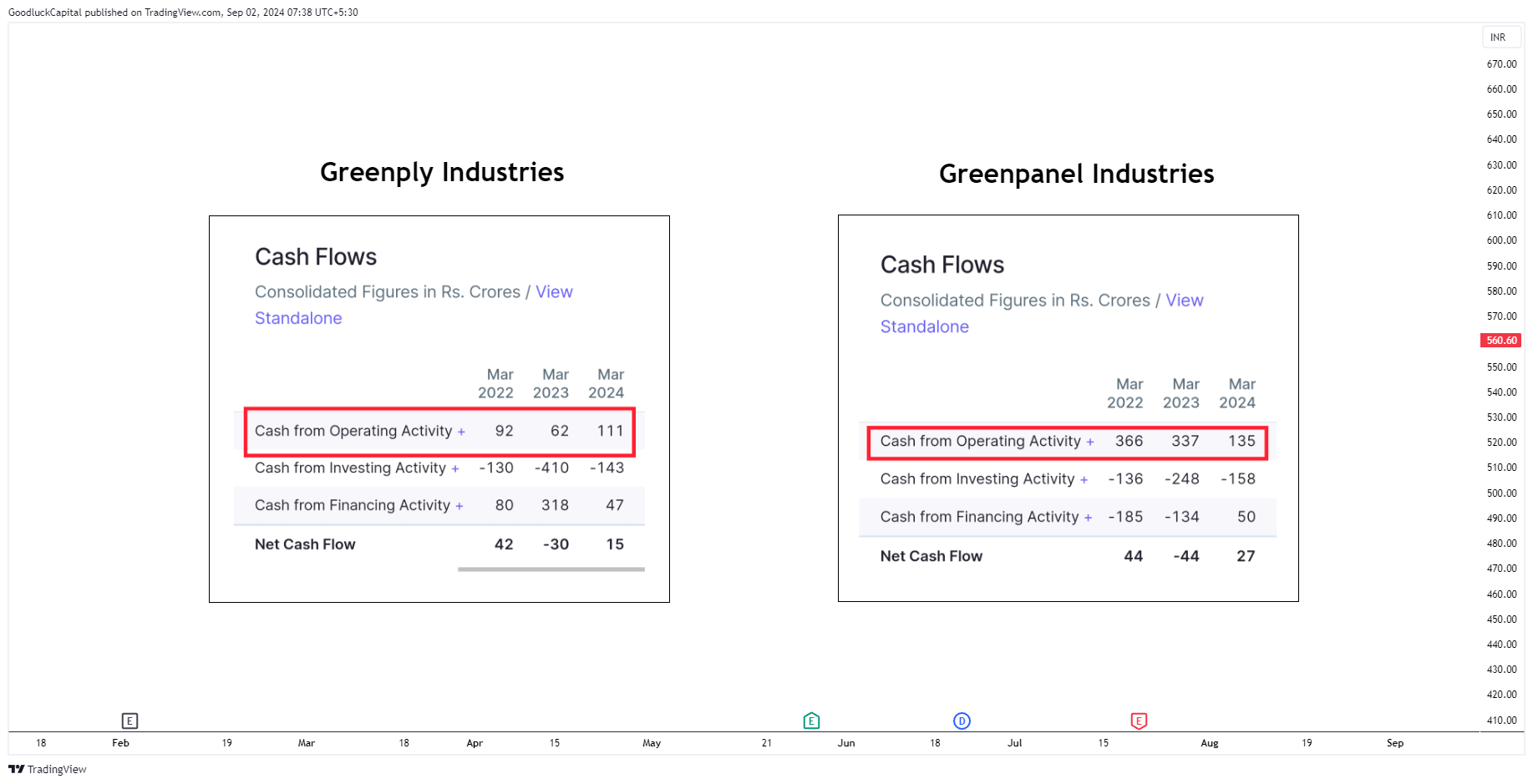Click Greenply Mar 2024 column header
The width and height of the screenshot is (1533, 784).
[607, 384]
